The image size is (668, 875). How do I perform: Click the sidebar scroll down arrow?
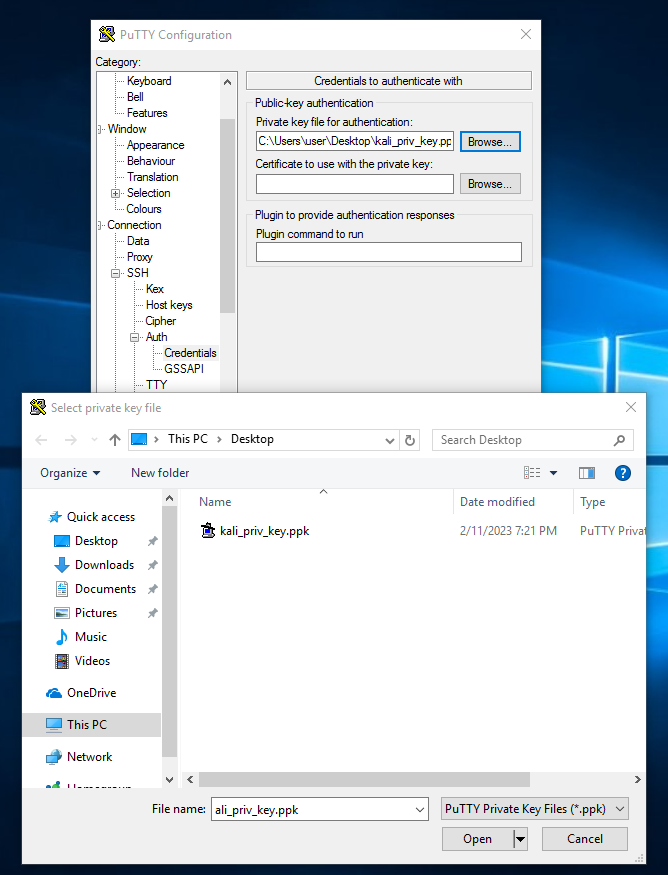(170, 780)
